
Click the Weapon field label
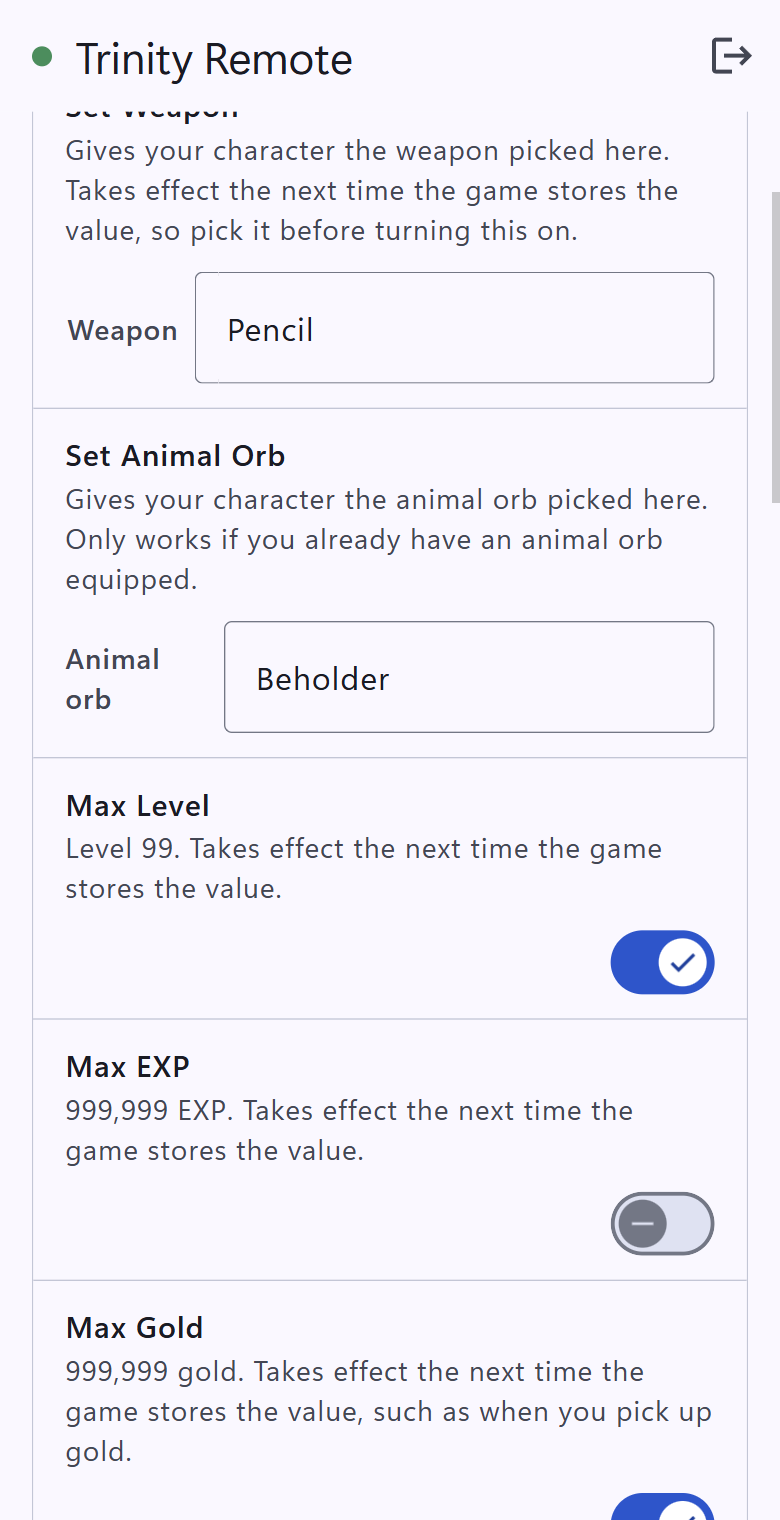(122, 331)
